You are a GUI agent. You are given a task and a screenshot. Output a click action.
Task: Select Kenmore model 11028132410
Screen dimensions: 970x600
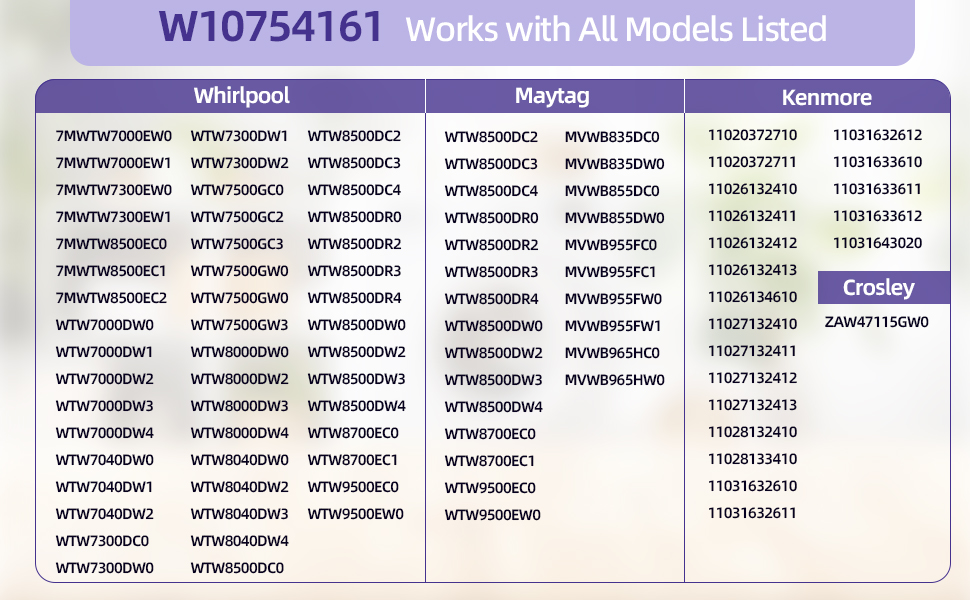pyautogui.click(x=752, y=432)
